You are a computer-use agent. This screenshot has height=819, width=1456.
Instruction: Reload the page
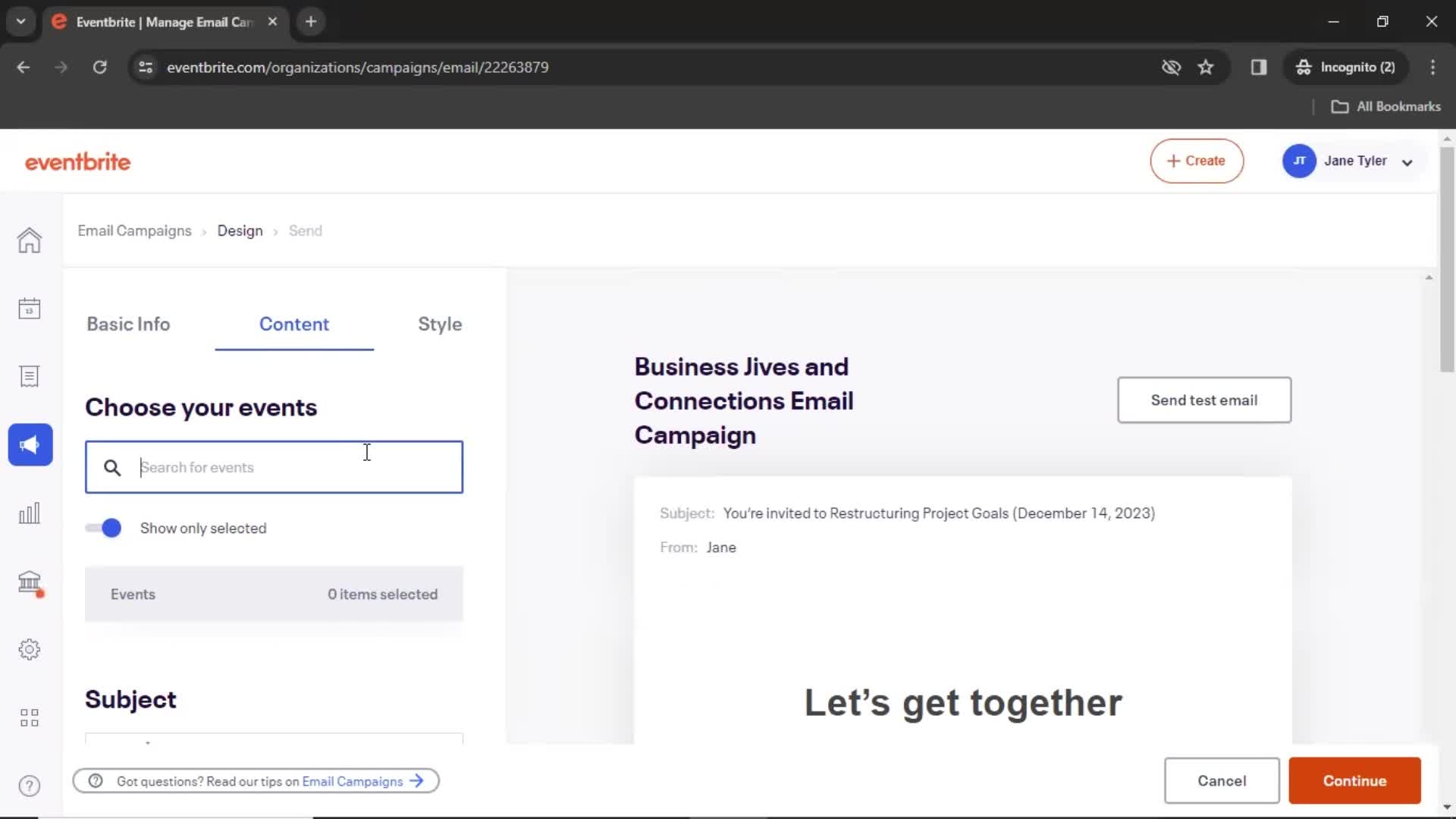pyautogui.click(x=99, y=67)
